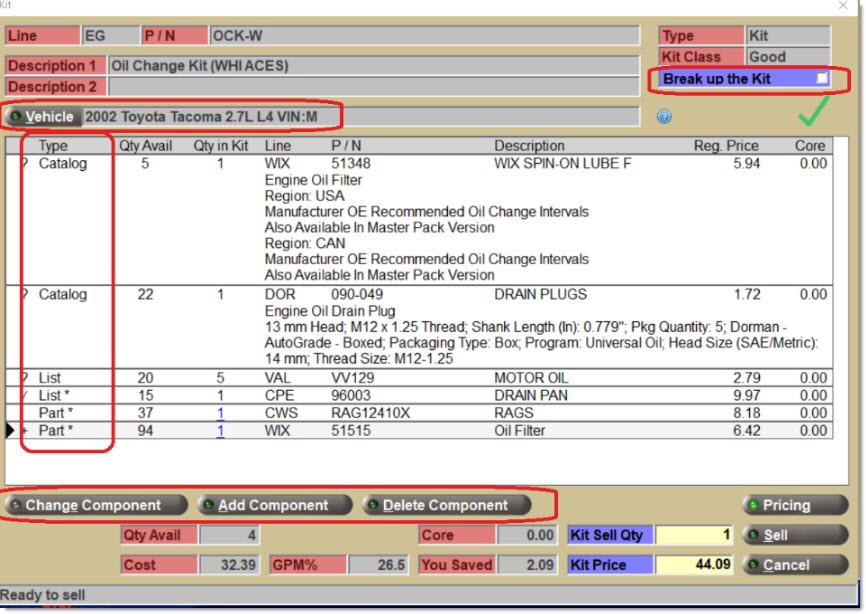Click the green checkmark icon

click(813, 112)
